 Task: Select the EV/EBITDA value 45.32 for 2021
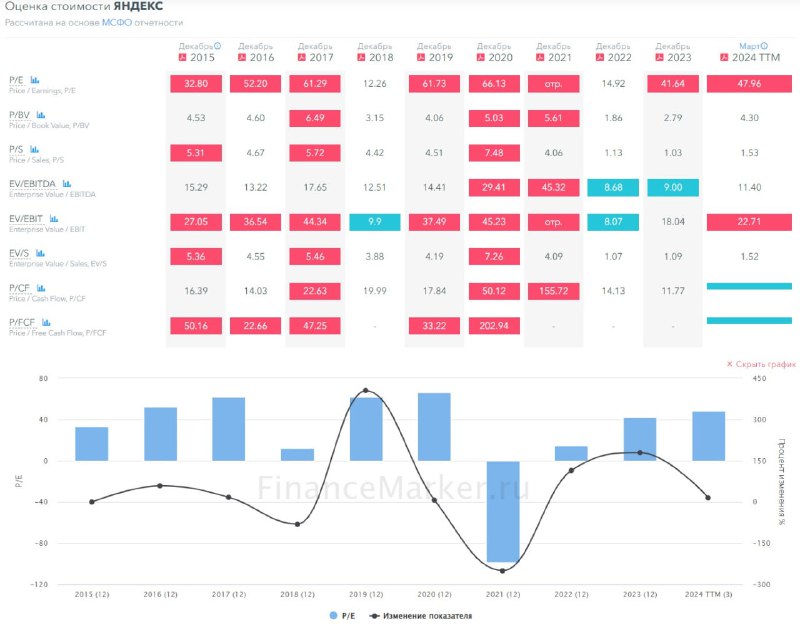[554, 187]
